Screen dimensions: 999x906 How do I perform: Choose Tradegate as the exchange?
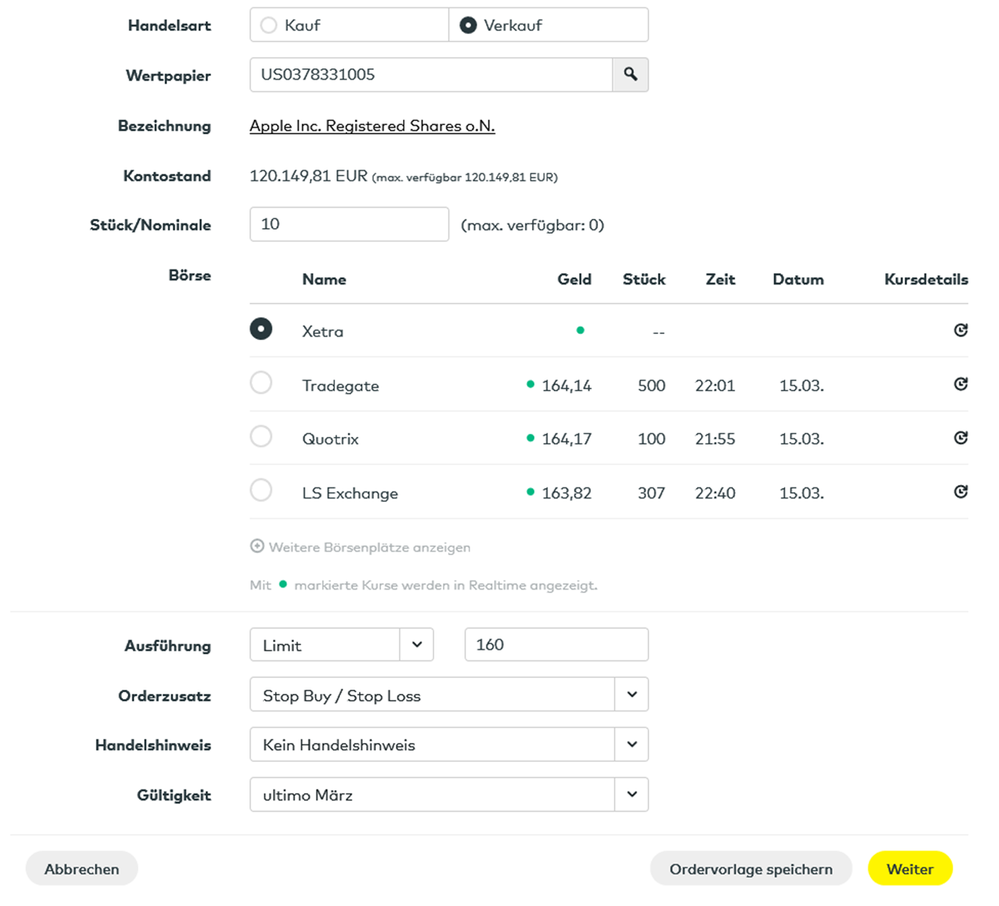pyautogui.click(x=261, y=384)
